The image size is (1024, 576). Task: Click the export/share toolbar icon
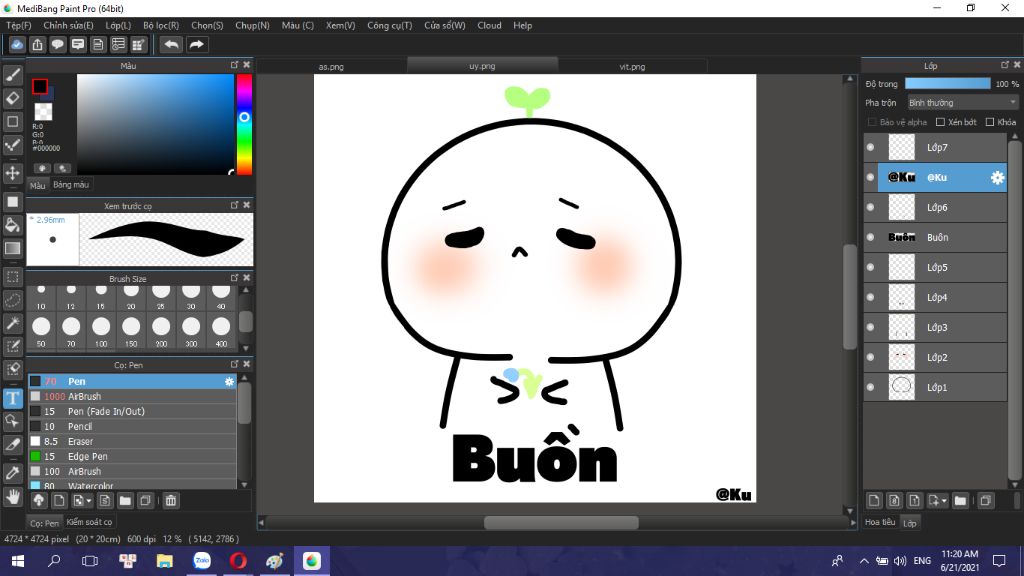click(37, 44)
